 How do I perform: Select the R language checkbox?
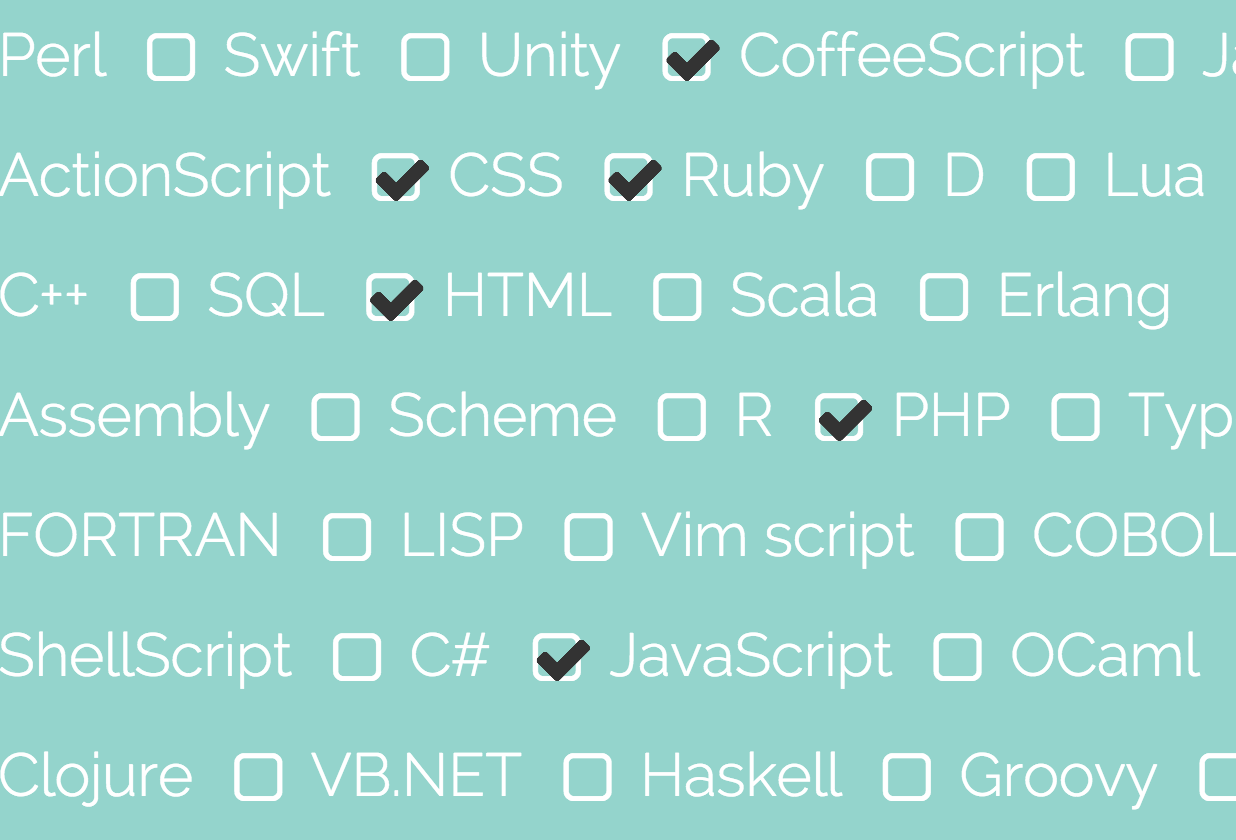click(x=682, y=417)
